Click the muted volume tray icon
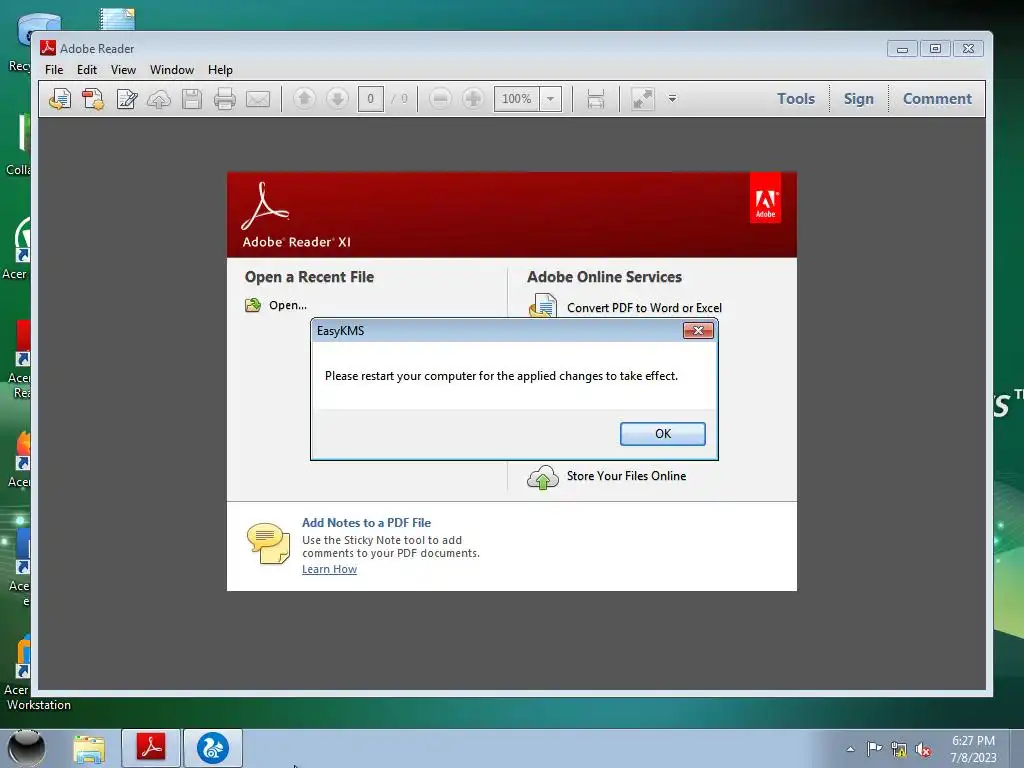Viewport: 1024px width, 768px height. coord(923,750)
